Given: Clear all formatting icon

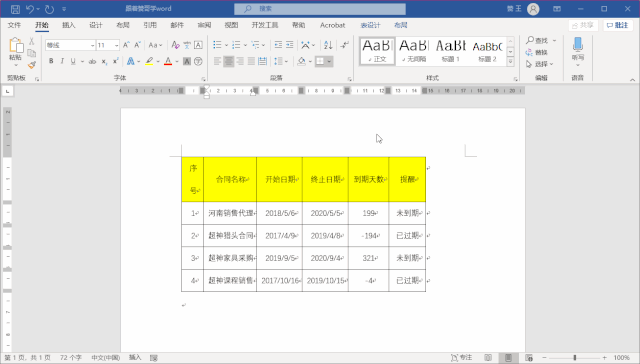Looking at the screenshot, I should coord(176,45).
